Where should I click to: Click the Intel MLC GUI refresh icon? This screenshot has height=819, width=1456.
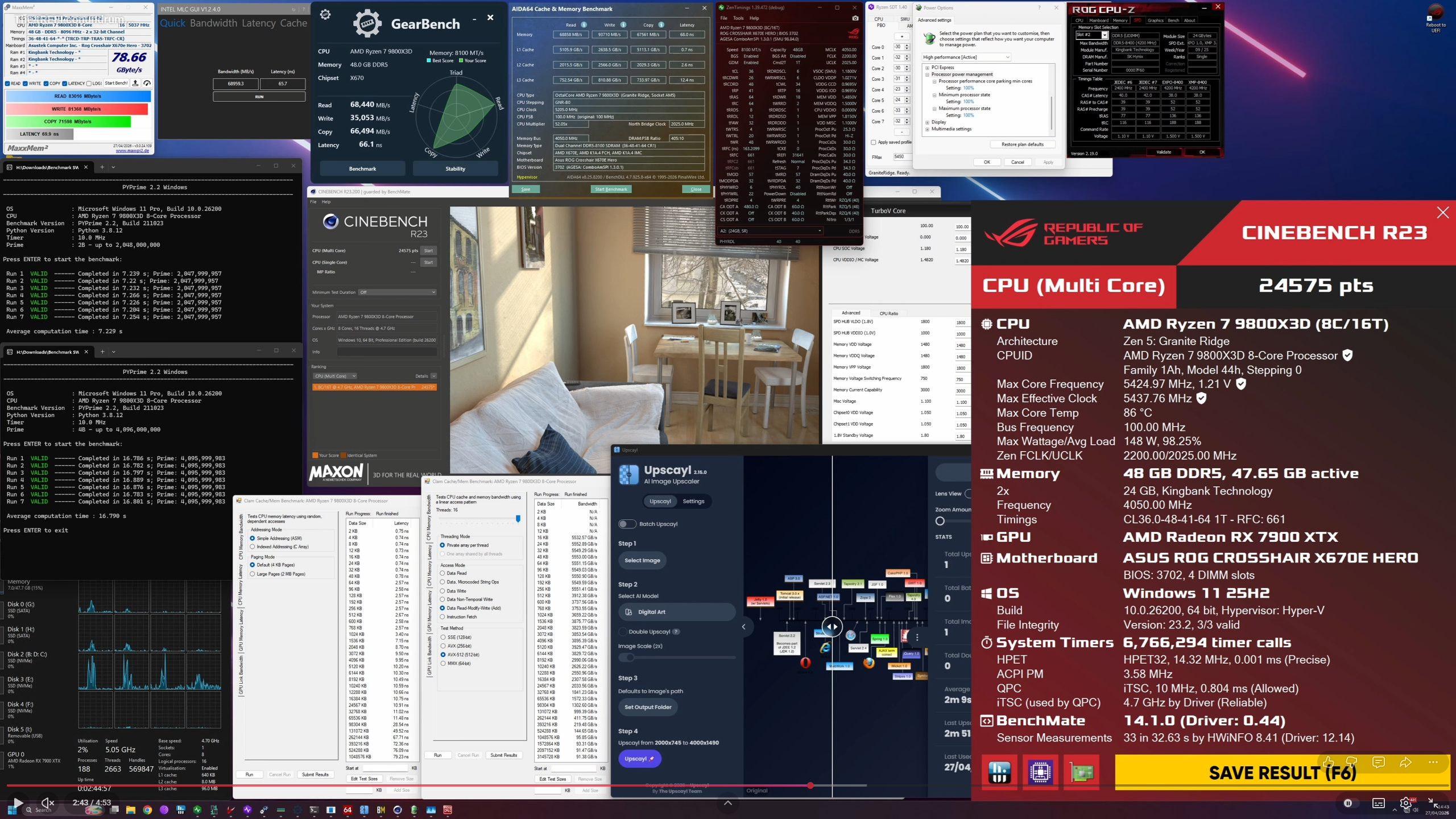[293, 9]
